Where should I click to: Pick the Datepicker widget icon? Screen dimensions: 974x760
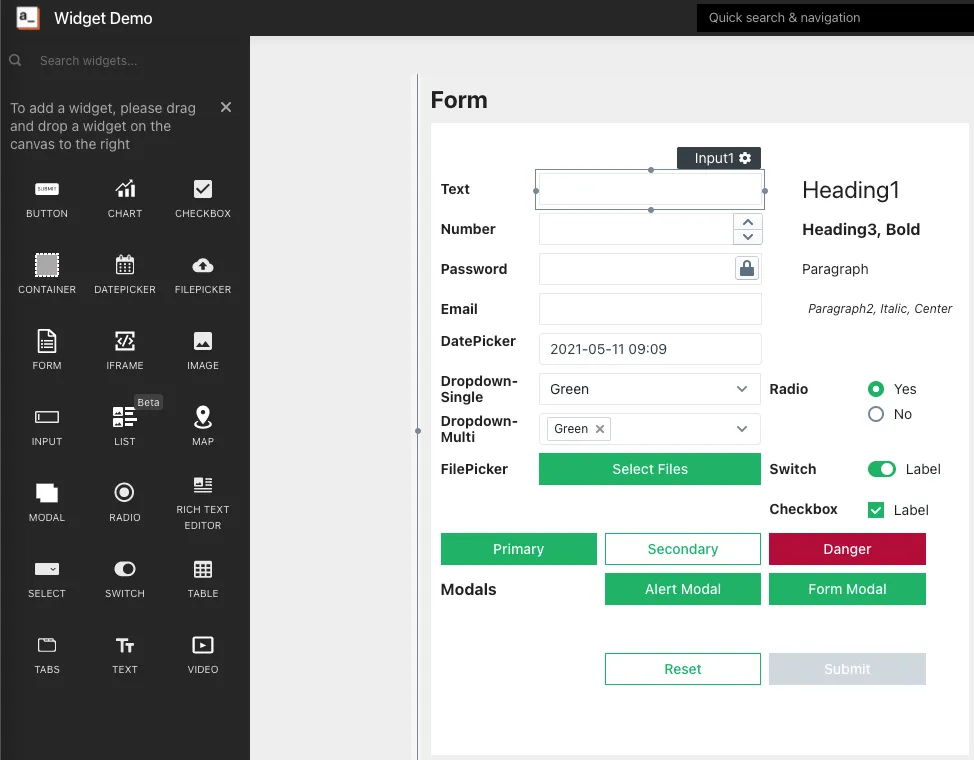point(125,266)
